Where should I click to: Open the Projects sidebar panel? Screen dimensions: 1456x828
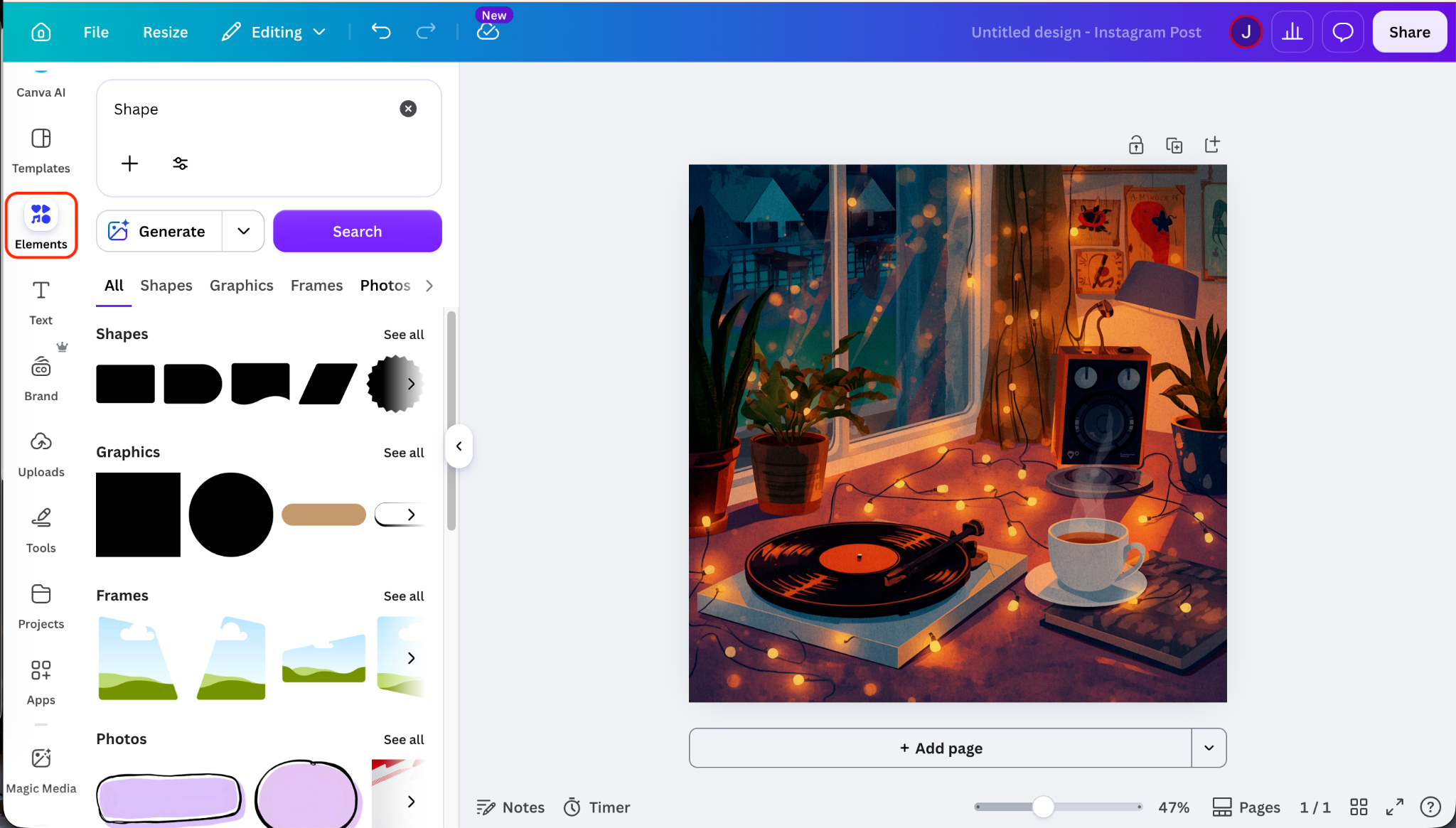[x=41, y=607]
